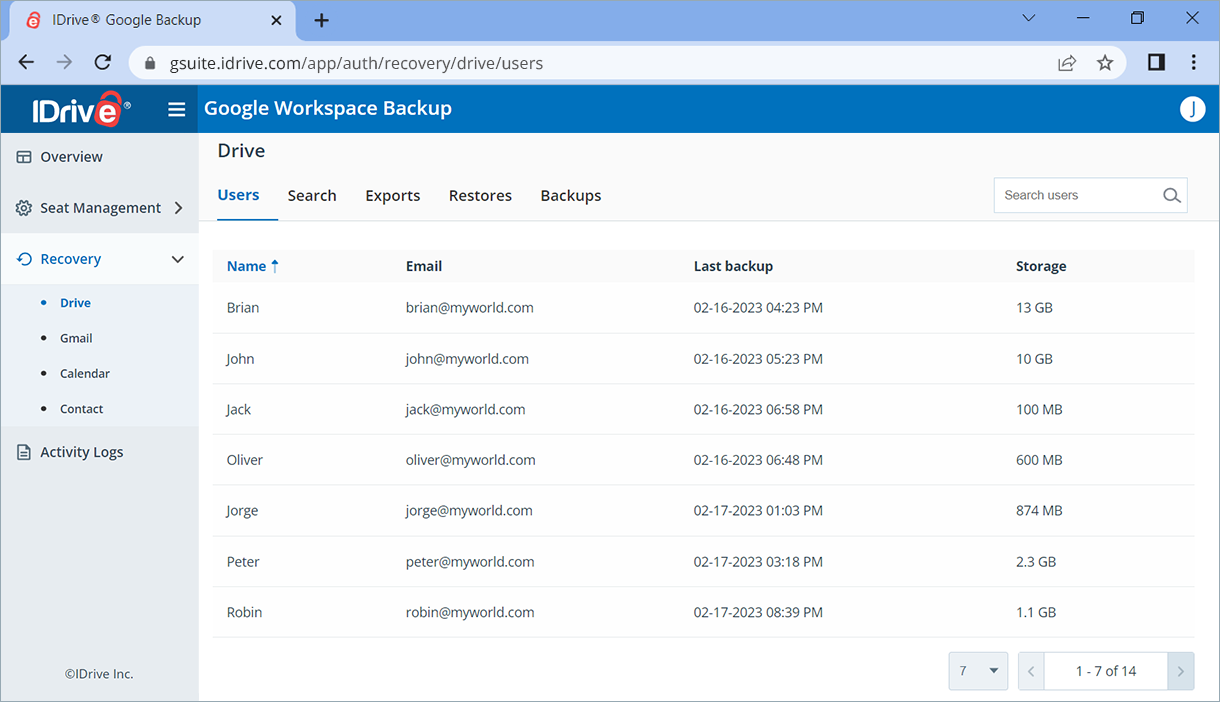Click the ©IDrive Inc. footer text
The image size is (1220, 702).
click(x=99, y=674)
